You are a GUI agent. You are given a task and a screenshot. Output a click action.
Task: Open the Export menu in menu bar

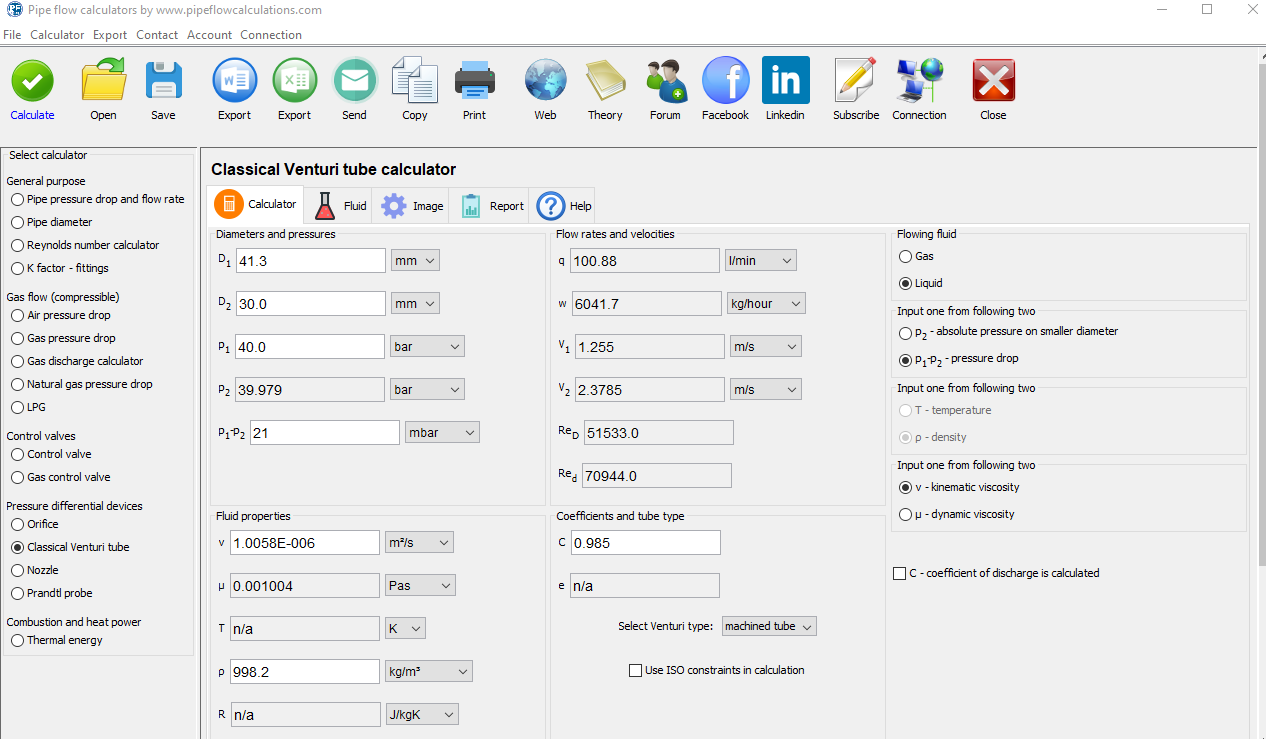click(x=110, y=35)
